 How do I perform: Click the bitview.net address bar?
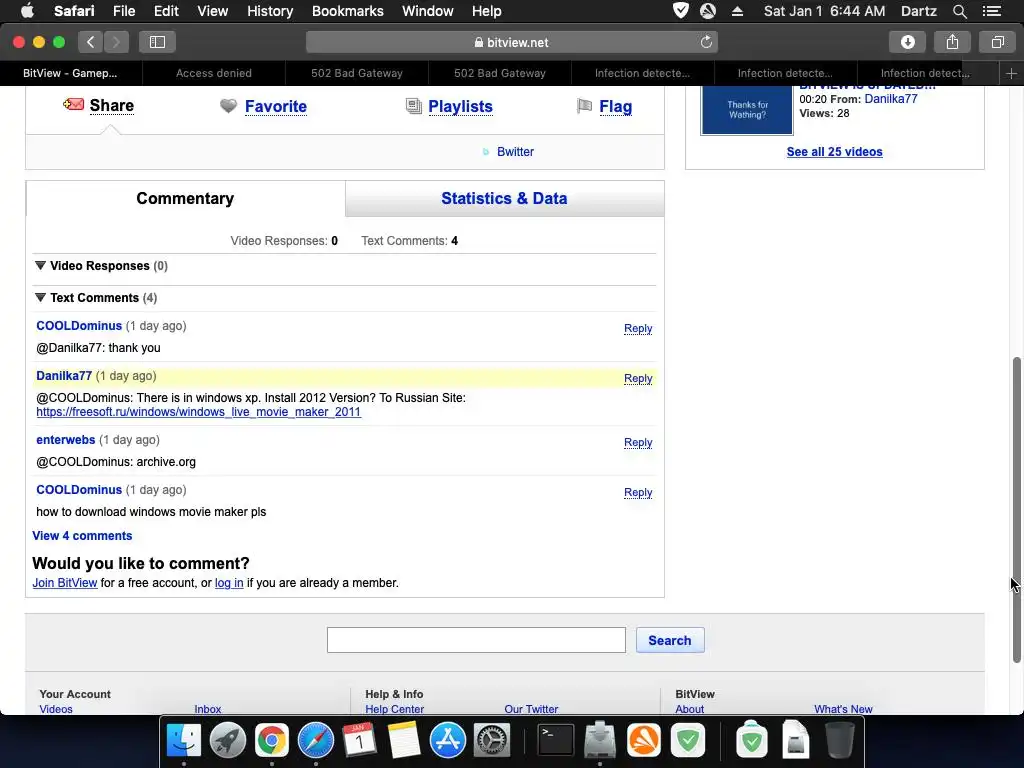click(511, 42)
